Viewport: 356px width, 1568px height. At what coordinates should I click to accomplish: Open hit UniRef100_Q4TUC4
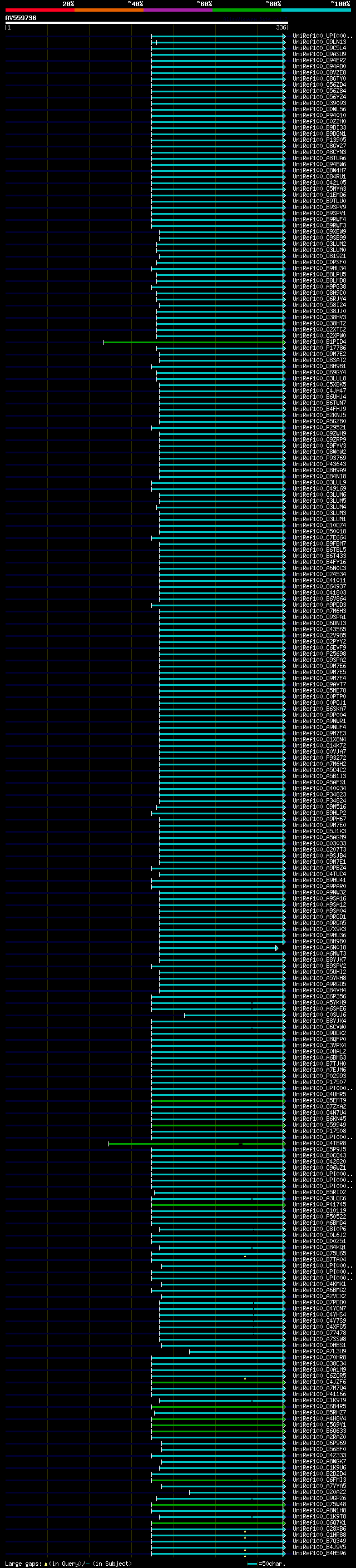pyautogui.click(x=319, y=874)
